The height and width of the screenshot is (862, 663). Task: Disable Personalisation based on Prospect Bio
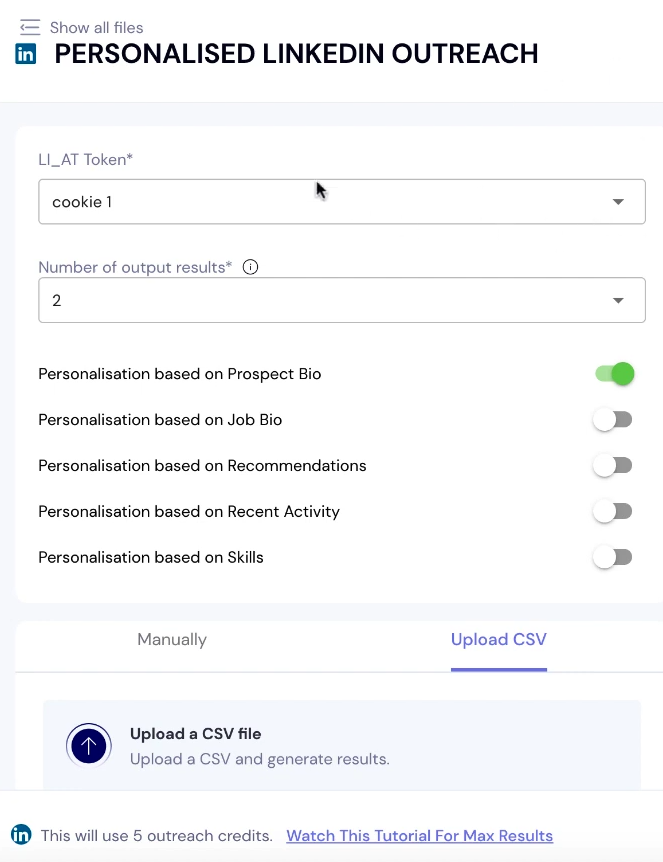[x=614, y=374]
